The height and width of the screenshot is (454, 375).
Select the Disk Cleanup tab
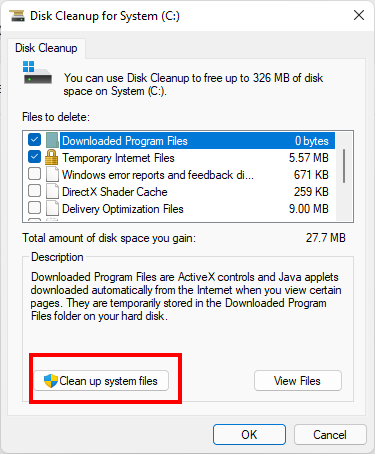pos(46,48)
